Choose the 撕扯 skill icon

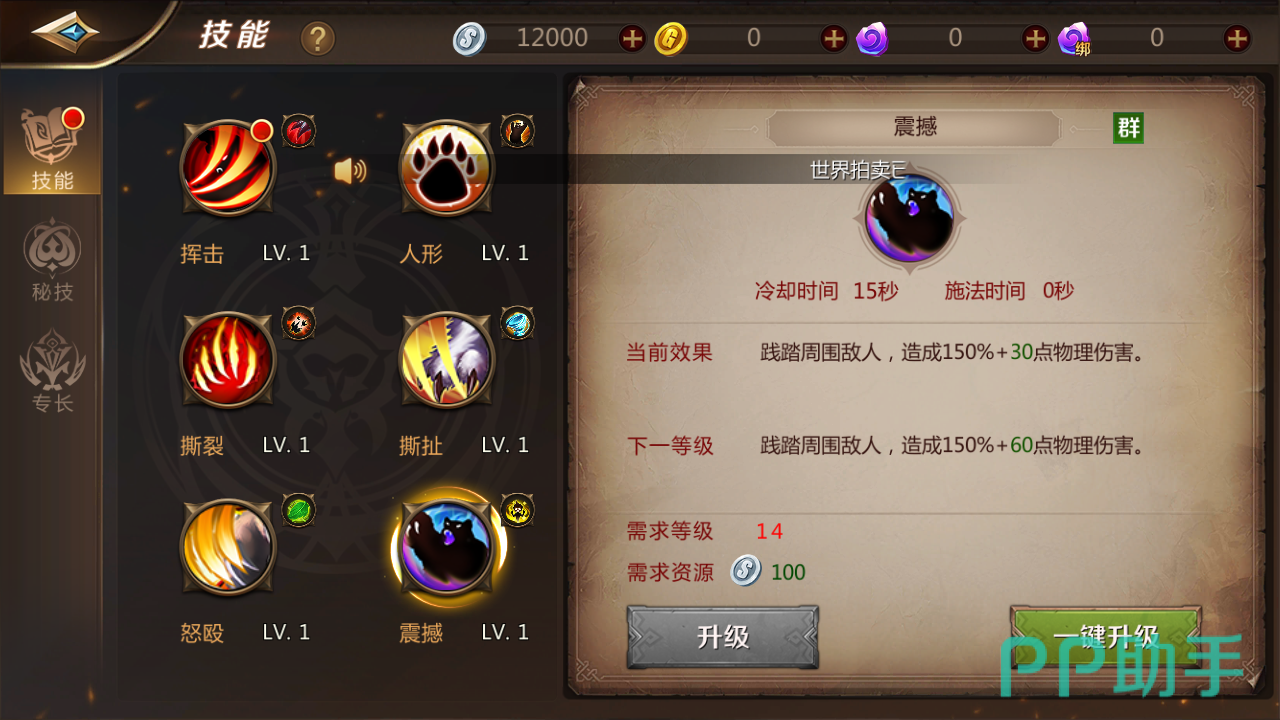(x=446, y=359)
